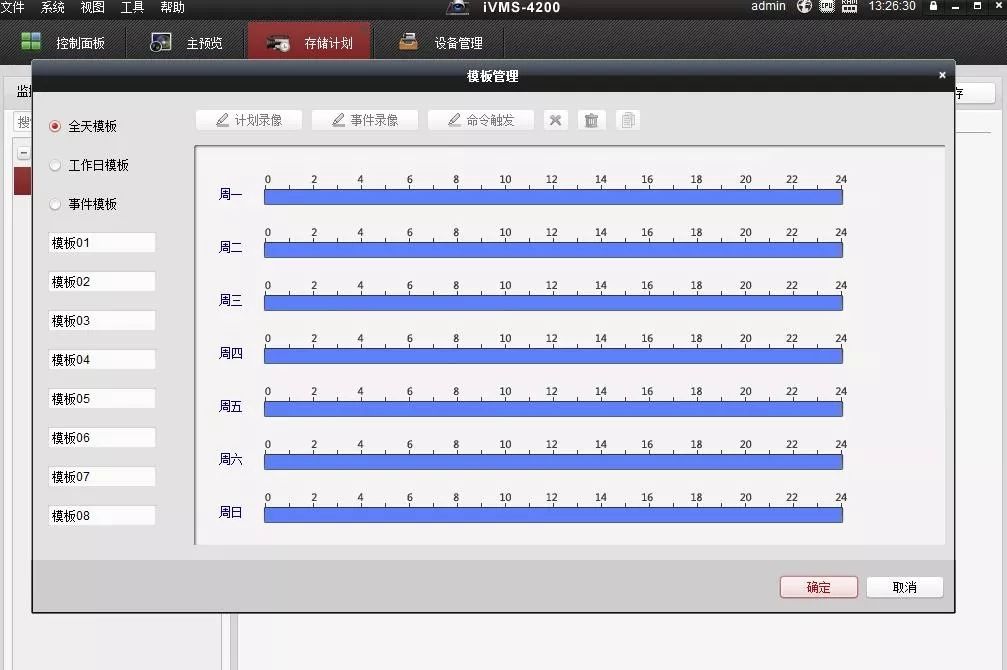This screenshot has height=670, width=1007.
Task: Click the 计划录像 button
Action: point(249,120)
